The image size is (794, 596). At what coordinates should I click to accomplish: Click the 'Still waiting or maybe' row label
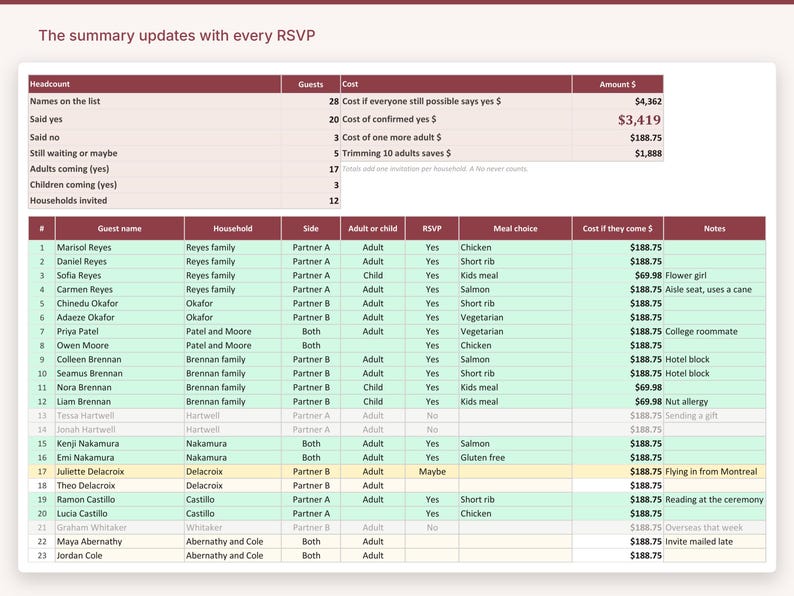(73, 153)
